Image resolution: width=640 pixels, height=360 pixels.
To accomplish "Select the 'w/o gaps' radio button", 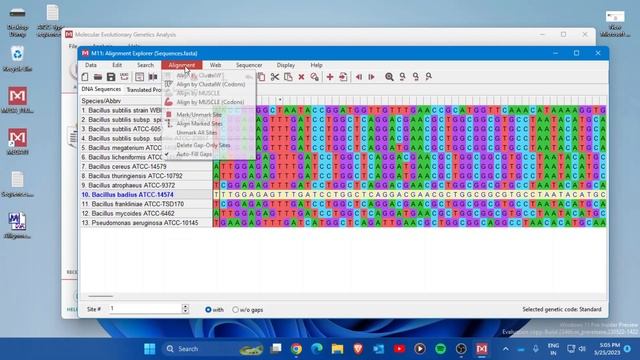I will (x=235, y=310).
